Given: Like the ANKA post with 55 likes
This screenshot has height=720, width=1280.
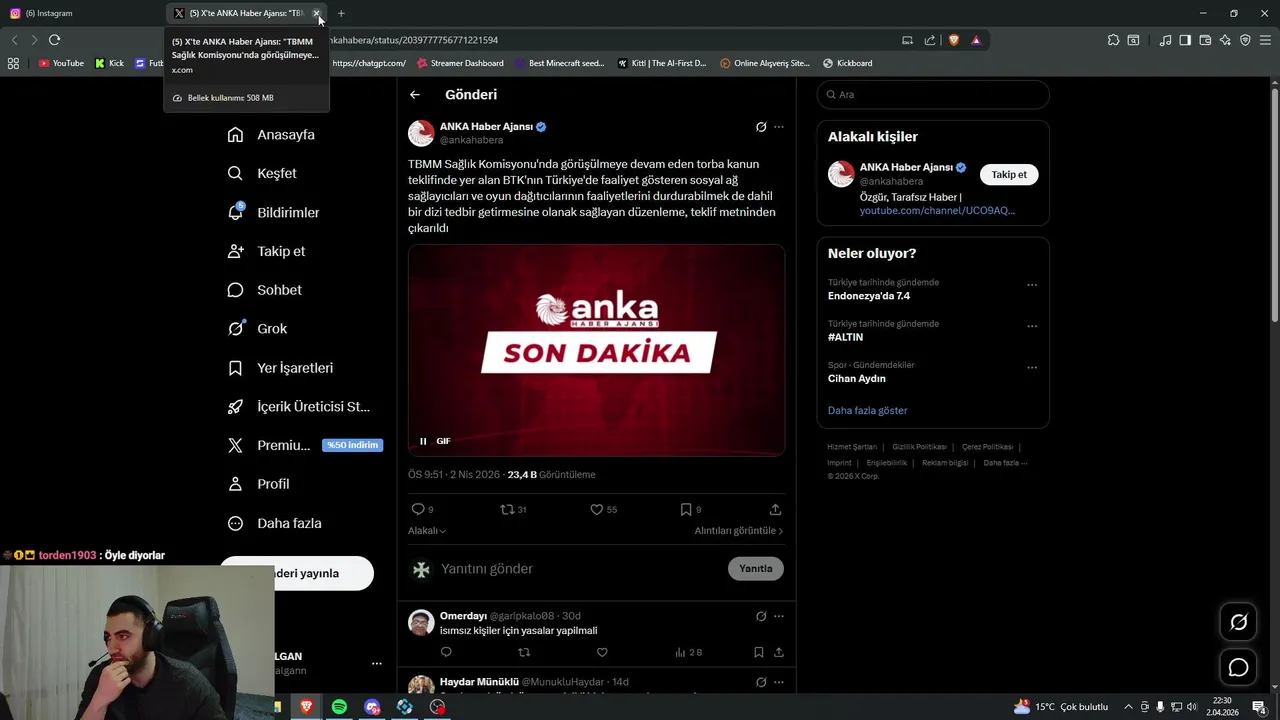Looking at the screenshot, I should 604,509.
